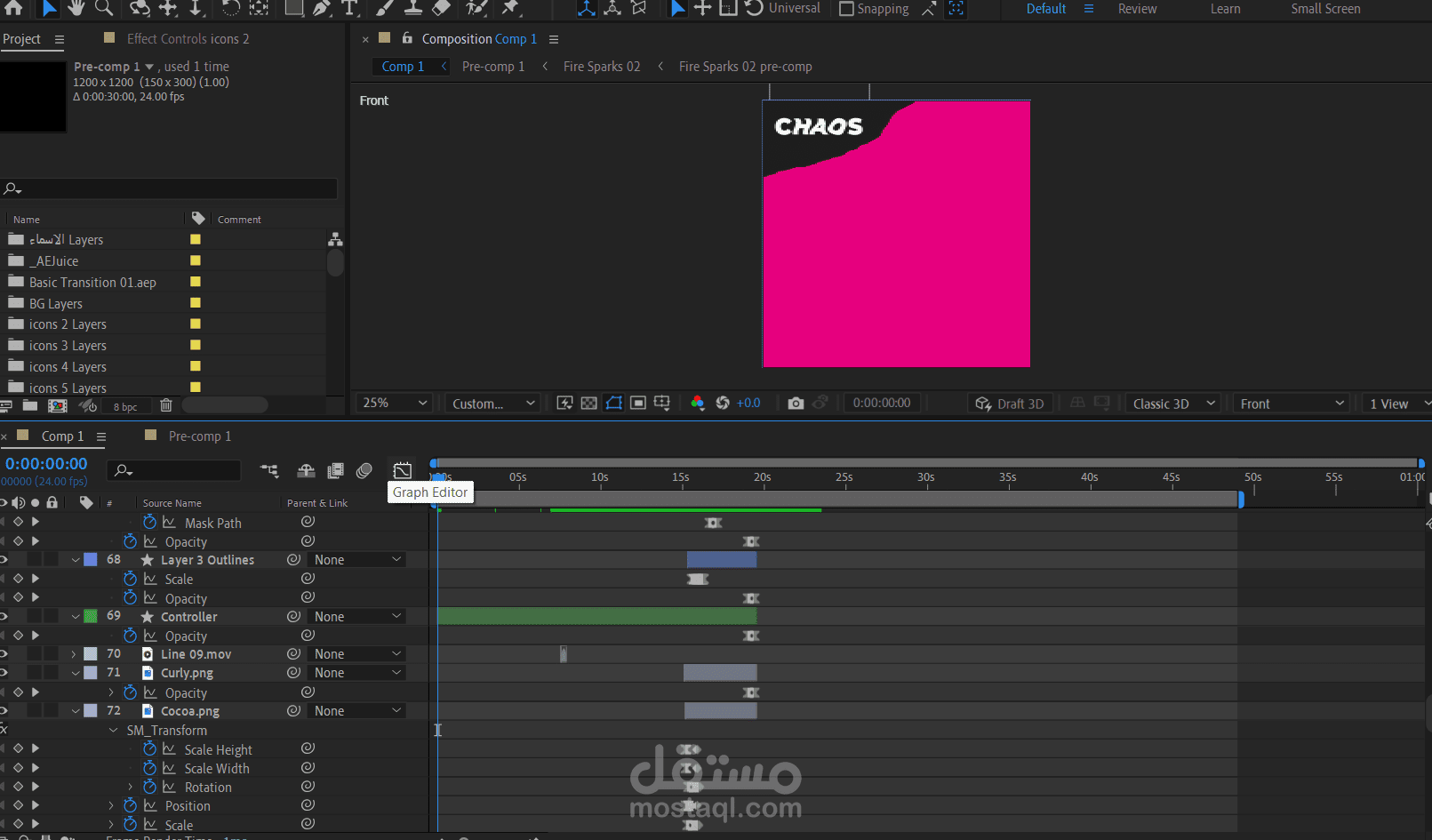The image size is (1432, 840).
Task: Select the Rotation tool in the toolbar
Action: 230,8
